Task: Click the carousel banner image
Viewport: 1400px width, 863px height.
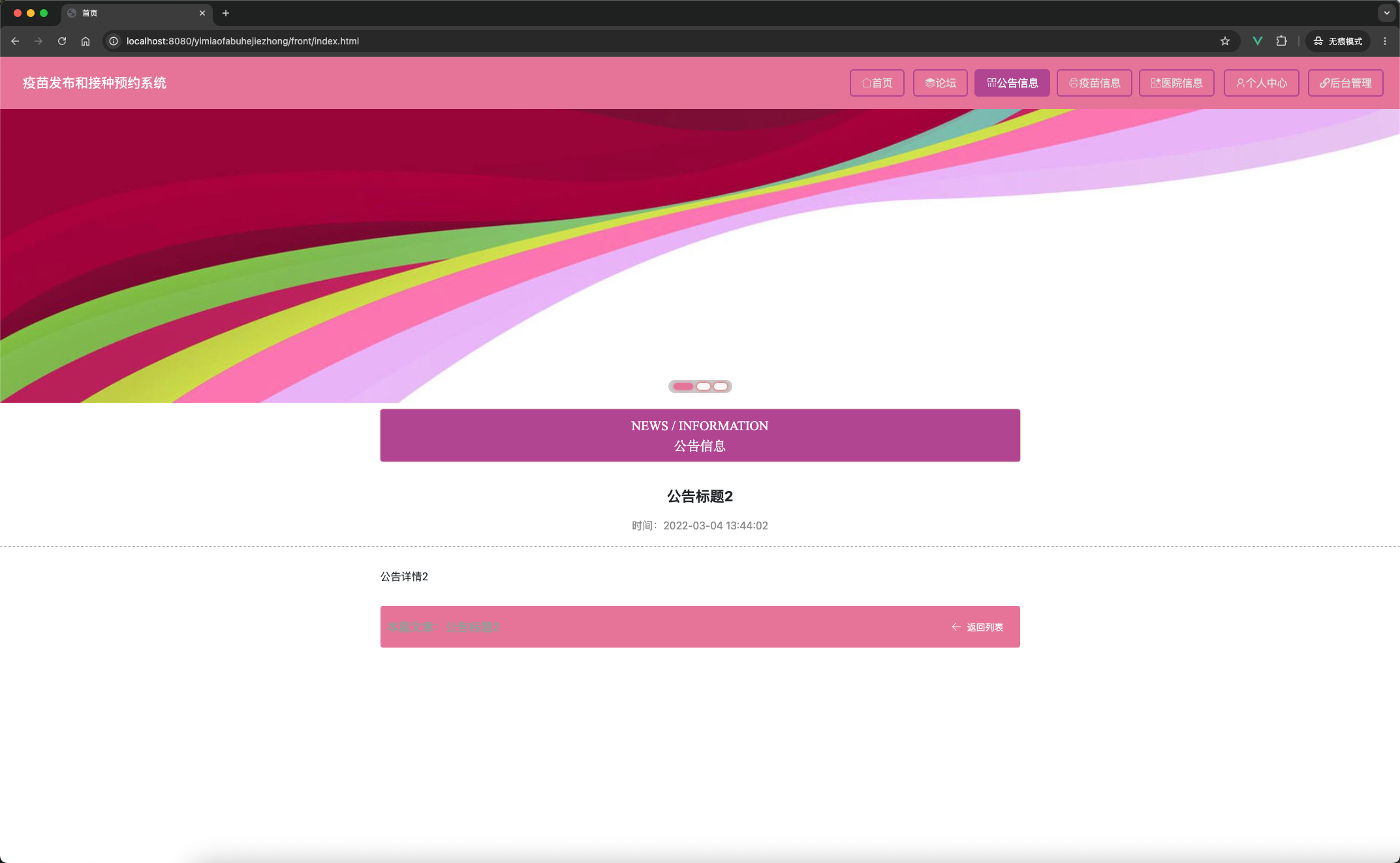Action: (700, 255)
